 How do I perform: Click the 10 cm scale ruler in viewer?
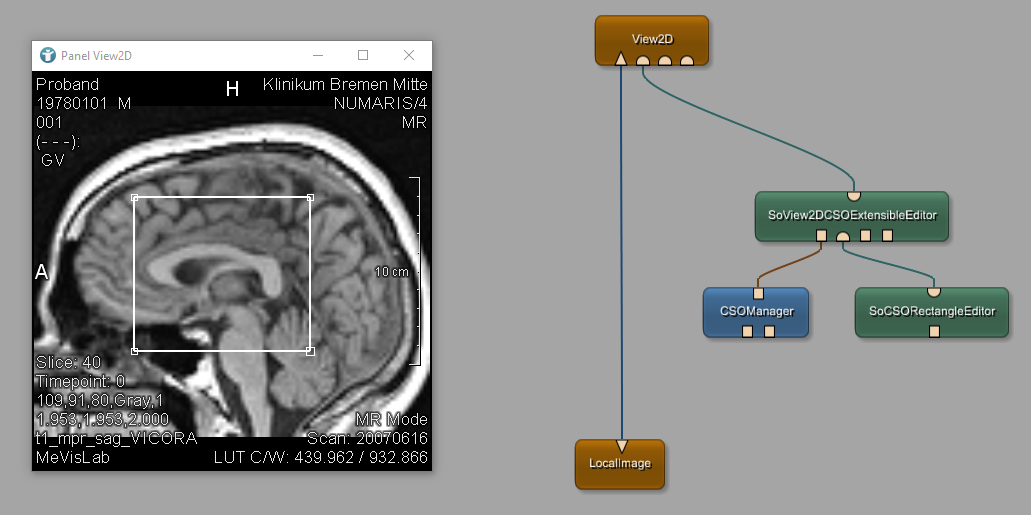pos(416,271)
